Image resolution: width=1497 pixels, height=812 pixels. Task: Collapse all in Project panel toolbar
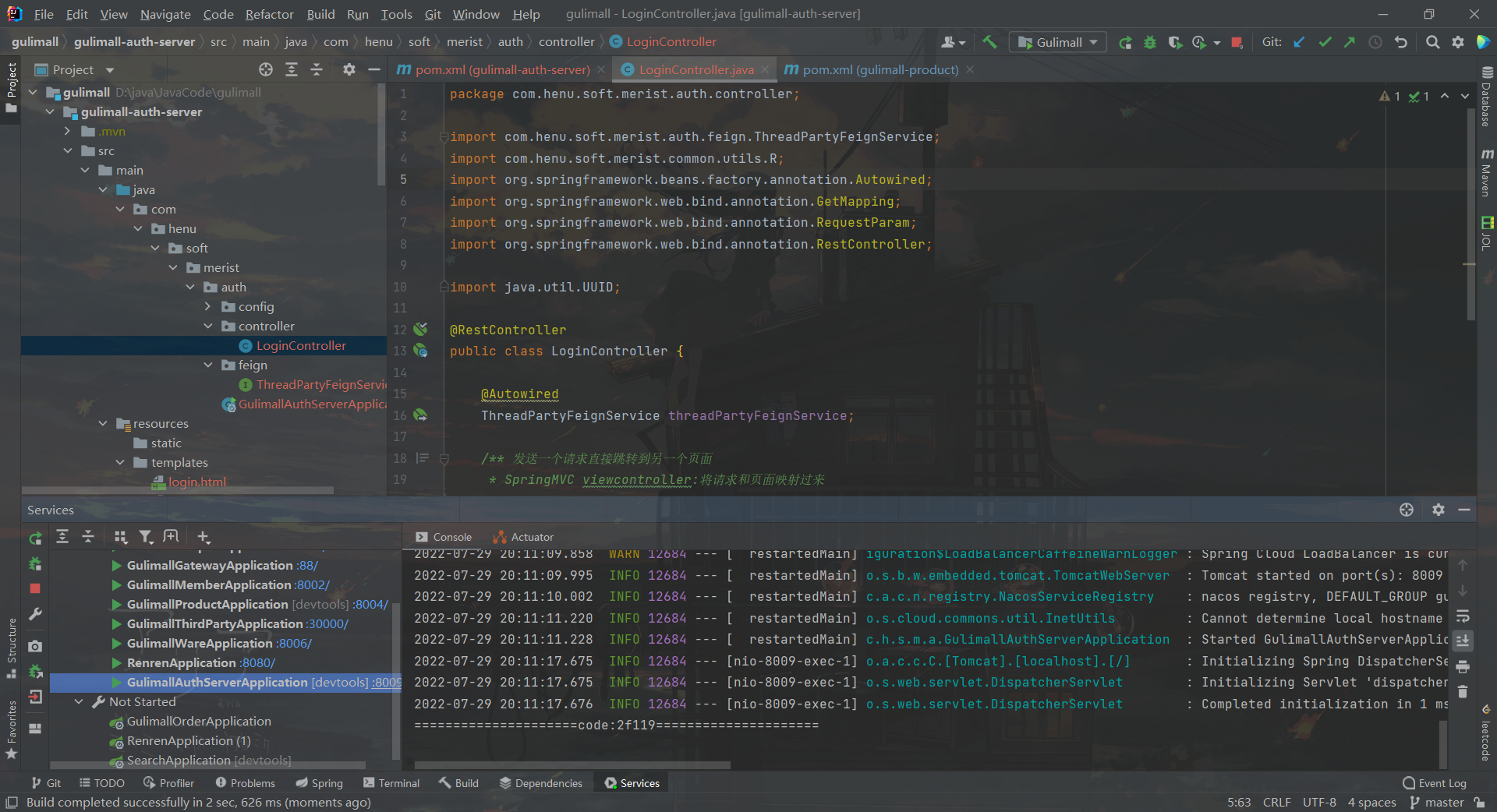tap(317, 69)
